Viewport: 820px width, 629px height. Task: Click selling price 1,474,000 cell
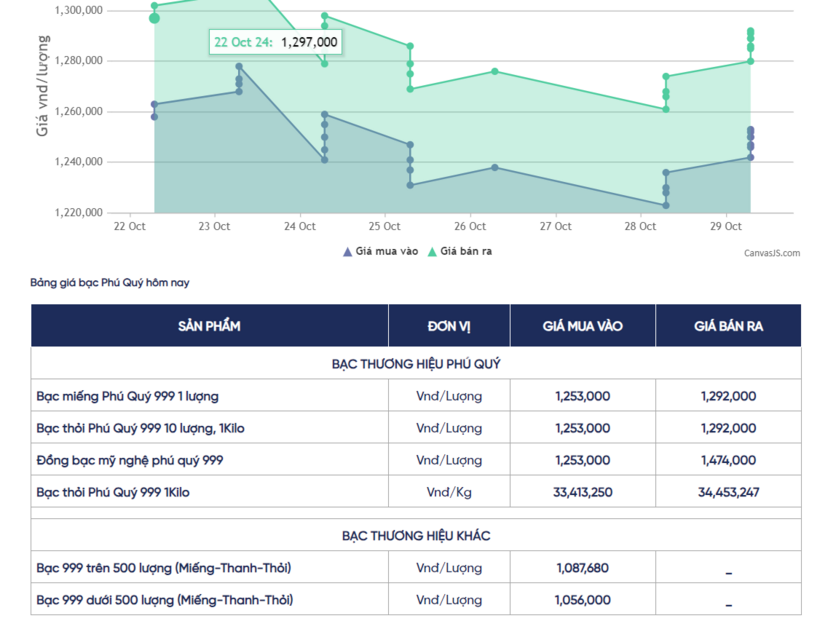728,460
